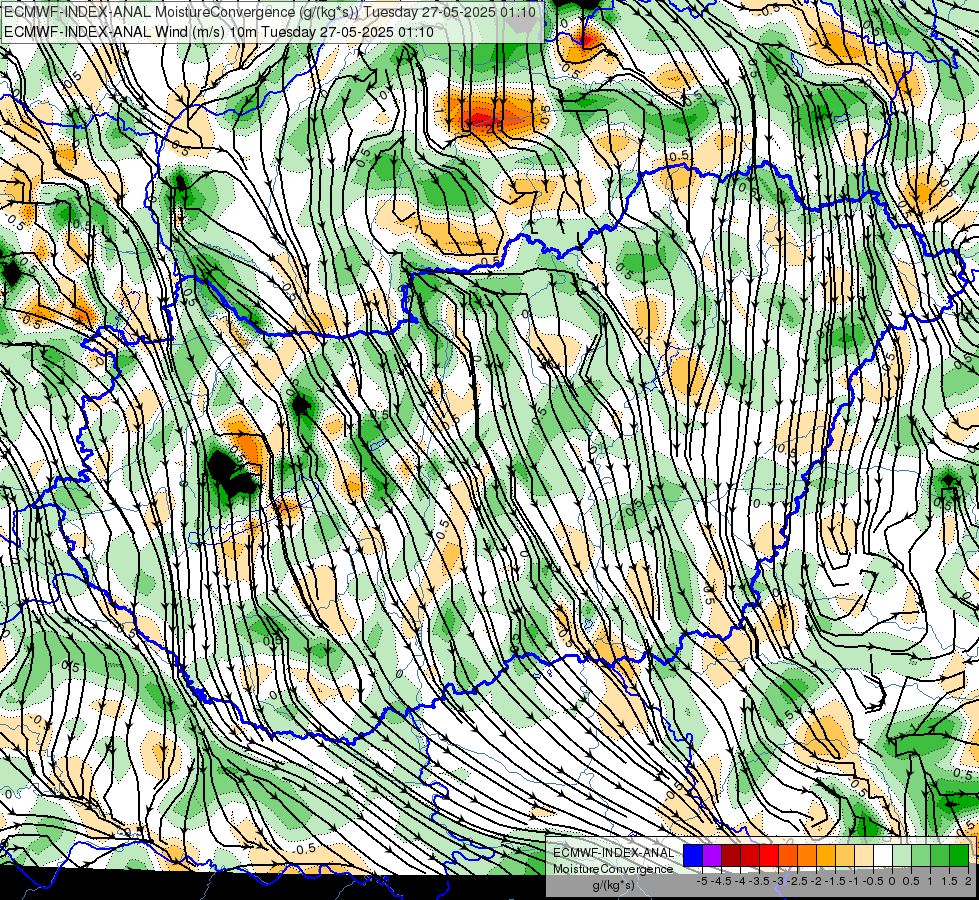
Task: Click the 2 tick value at legend end
Action: [968, 881]
